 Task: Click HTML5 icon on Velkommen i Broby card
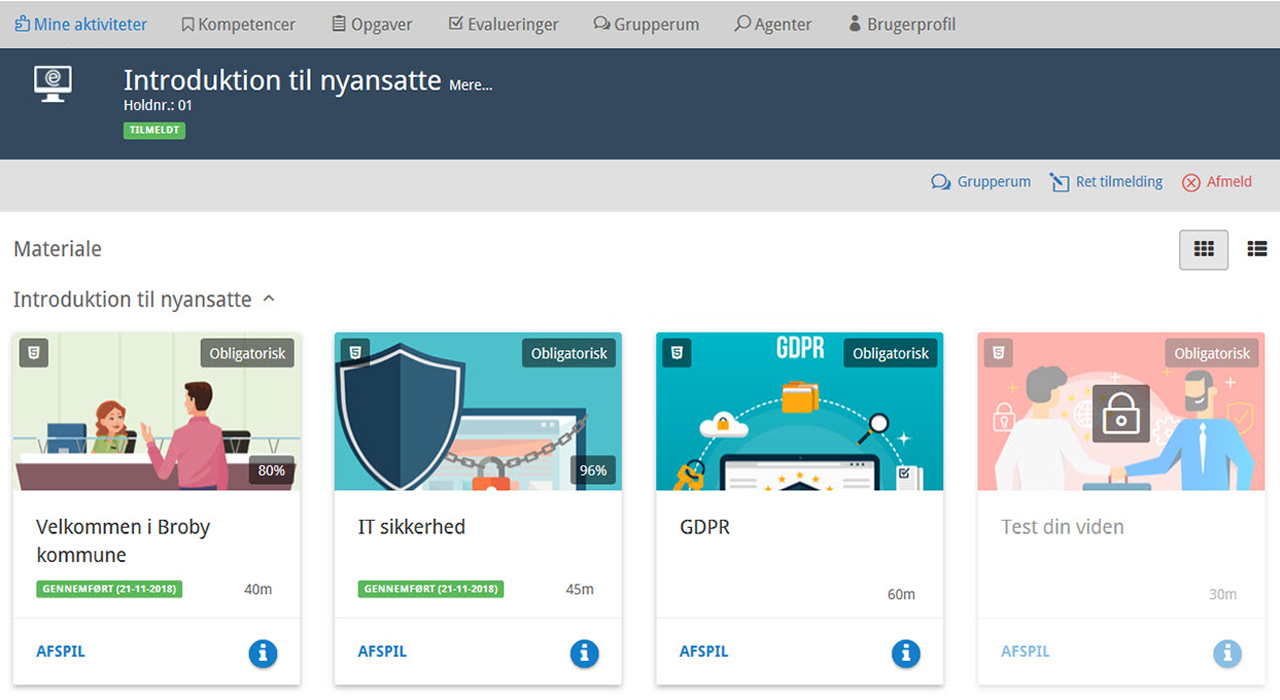pos(34,352)
